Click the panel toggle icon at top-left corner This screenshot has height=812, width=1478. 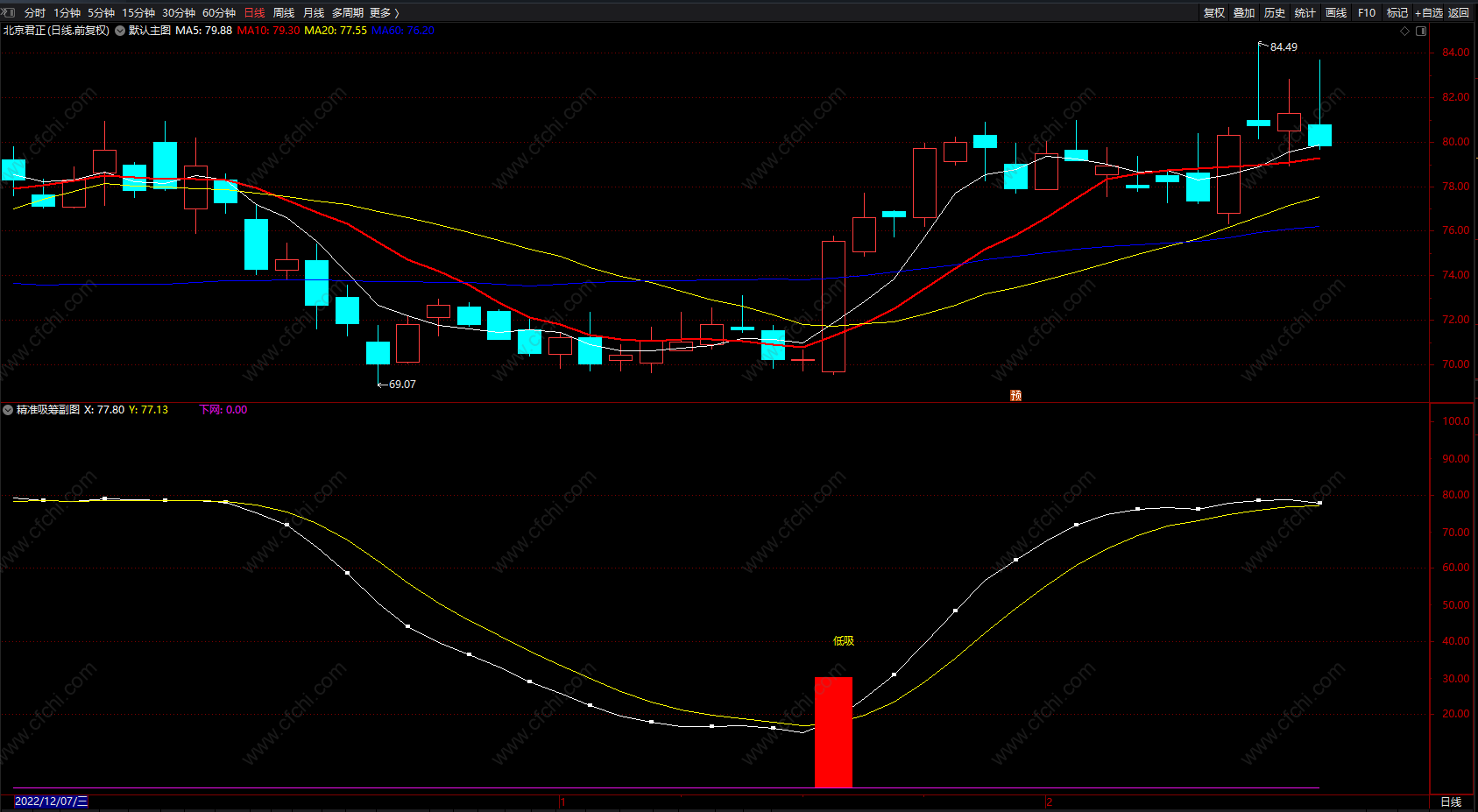(9, 12)
